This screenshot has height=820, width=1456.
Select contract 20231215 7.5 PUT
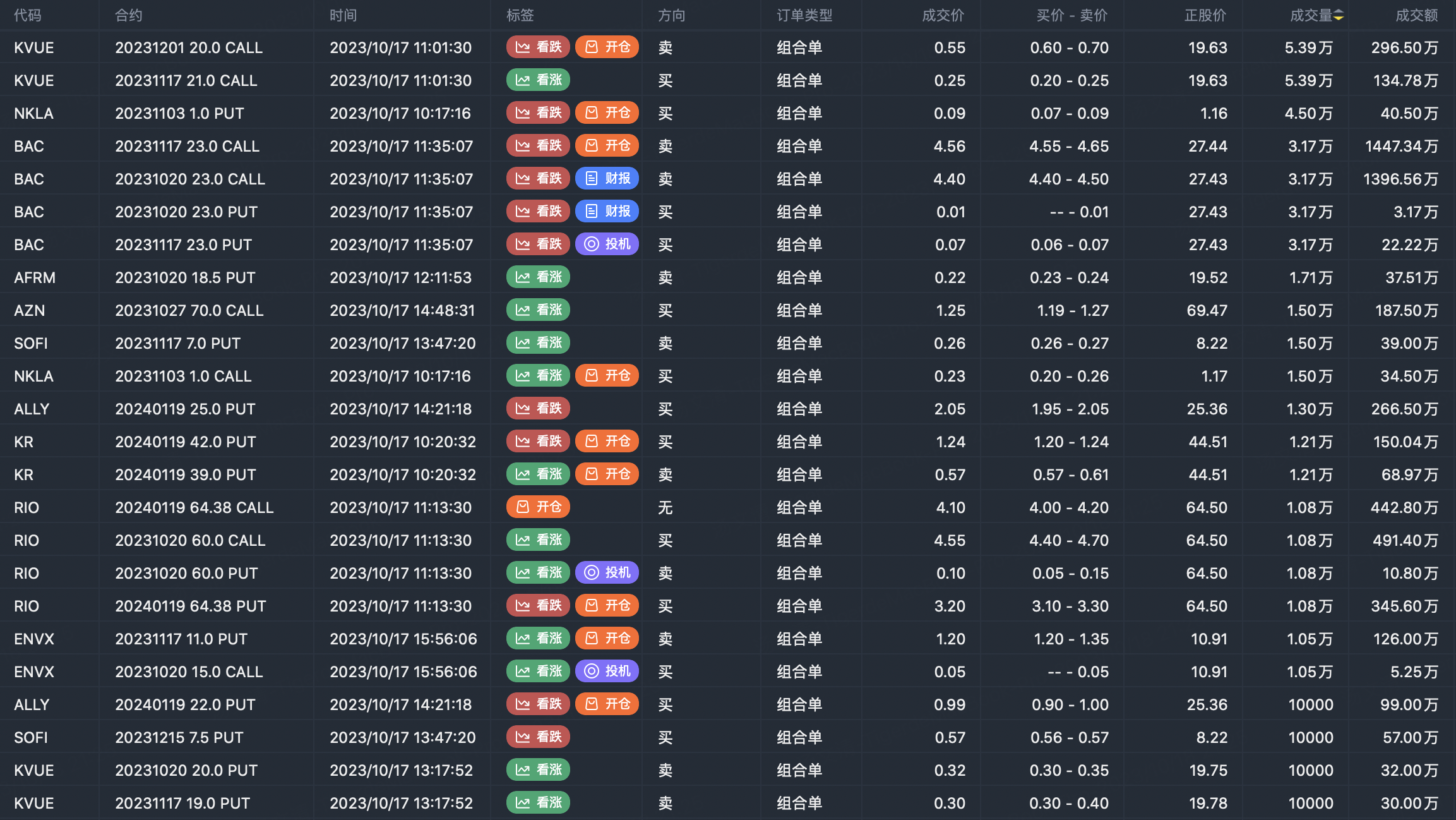pyautogui.click(x=179, y=737)
